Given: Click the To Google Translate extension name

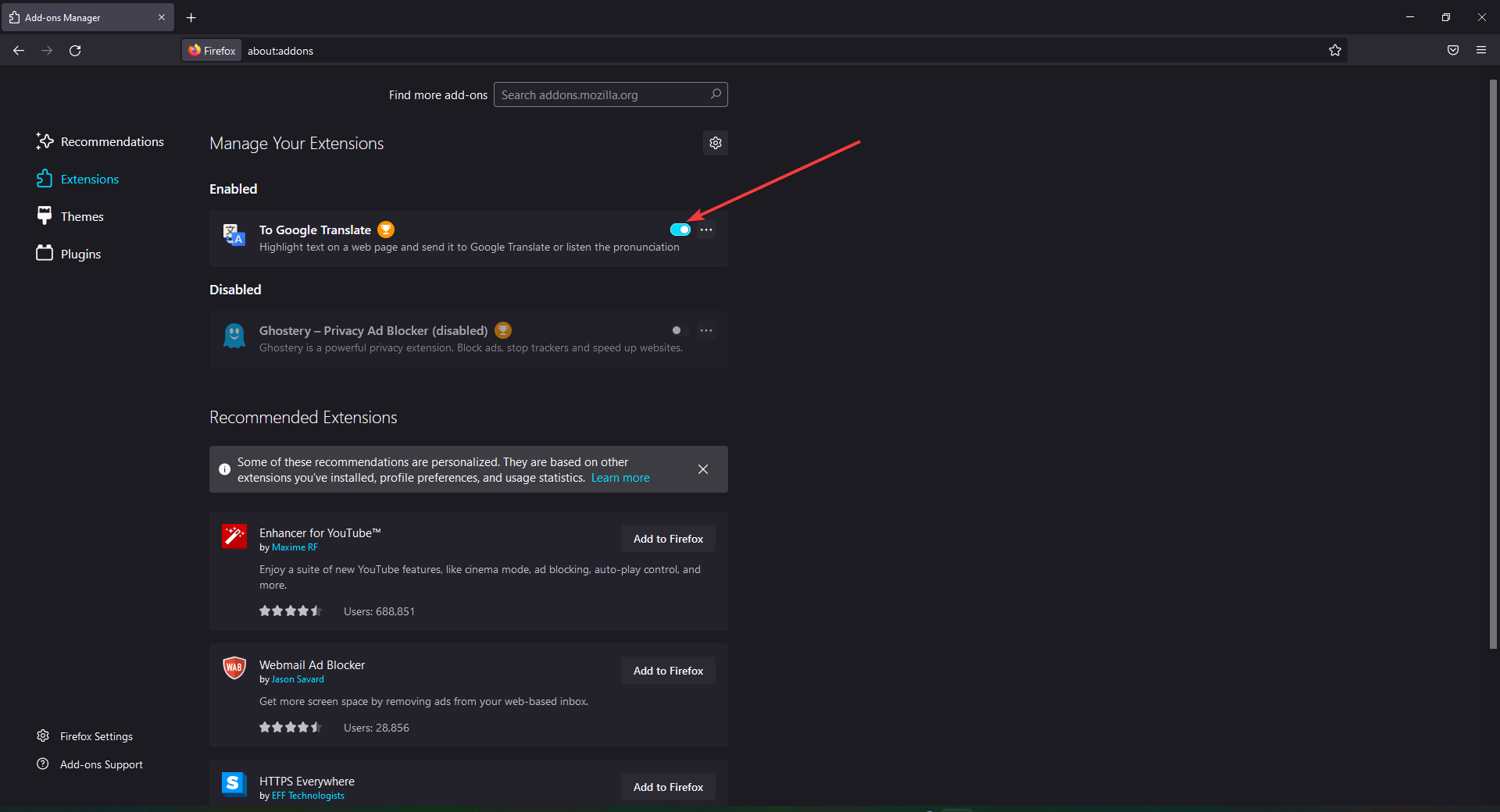Looking at the screenshot, I should pos(315,230).
